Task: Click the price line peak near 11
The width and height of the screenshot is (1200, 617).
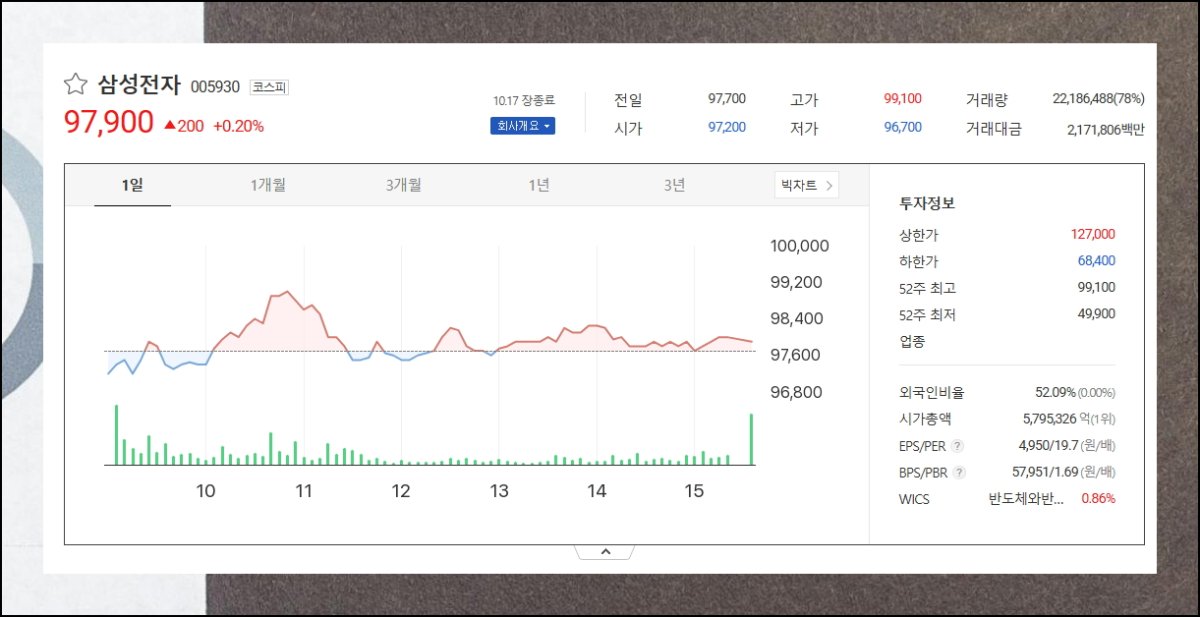Action: coord(287,292)
